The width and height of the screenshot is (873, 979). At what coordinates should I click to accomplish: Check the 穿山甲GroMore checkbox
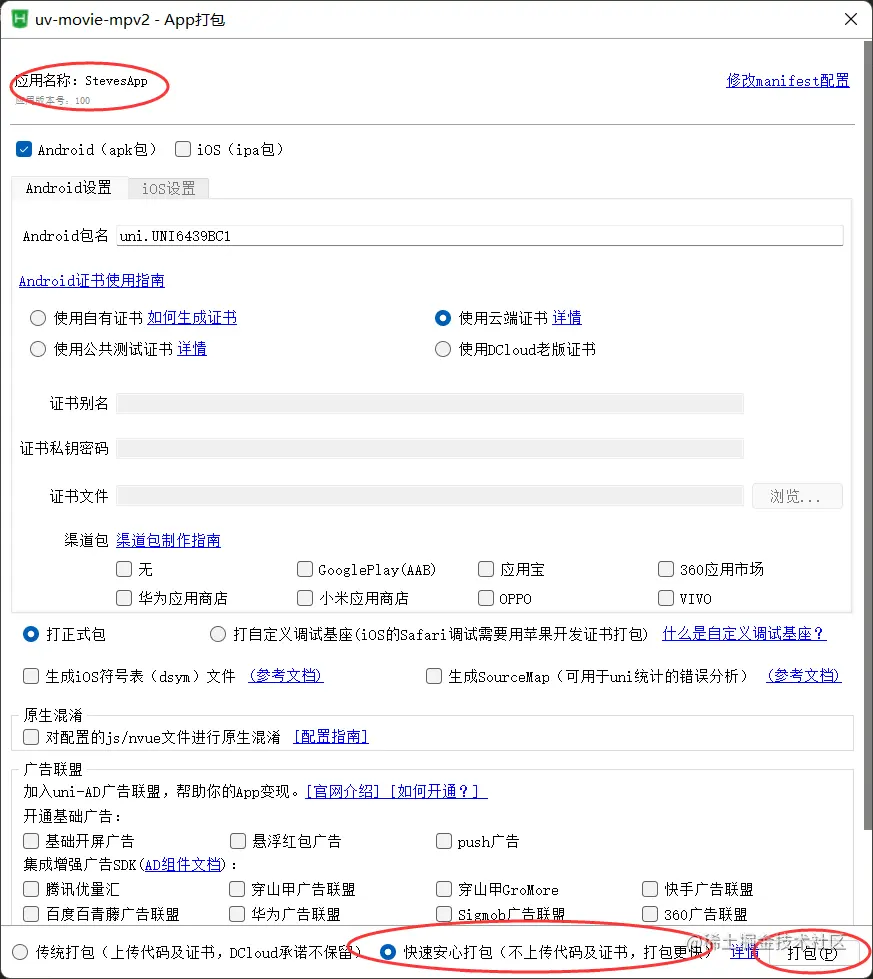point(444,888)
